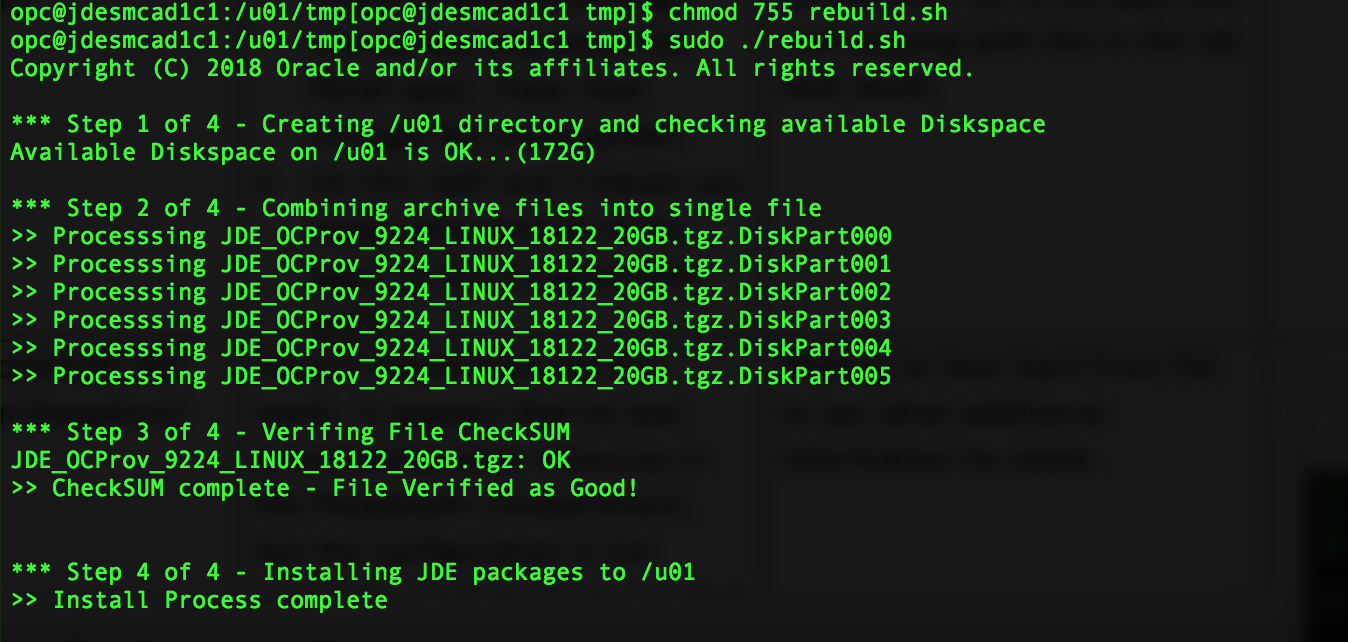This screenshot has width=1348, height=642.
Task: Click the 'JDE_OCProv_9224_LINUX_18122_20GB.tgz: OK' line
Action: tap(290, 461)
